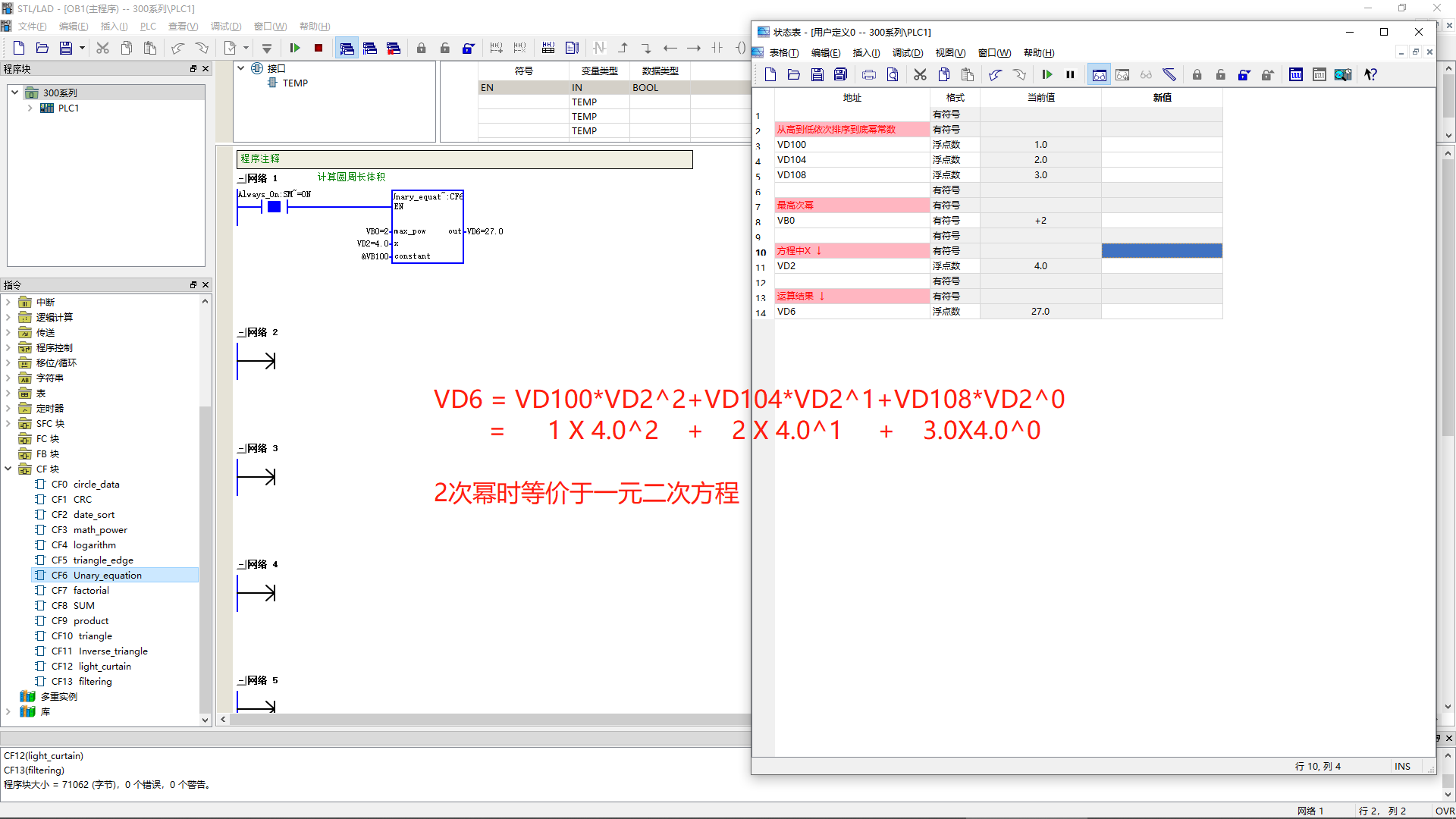The width and height of the screenshot is (1456, 819).
Task: Open 调试(D) menu in status table window
Action: pyautogui.click(x=907, y=53)
